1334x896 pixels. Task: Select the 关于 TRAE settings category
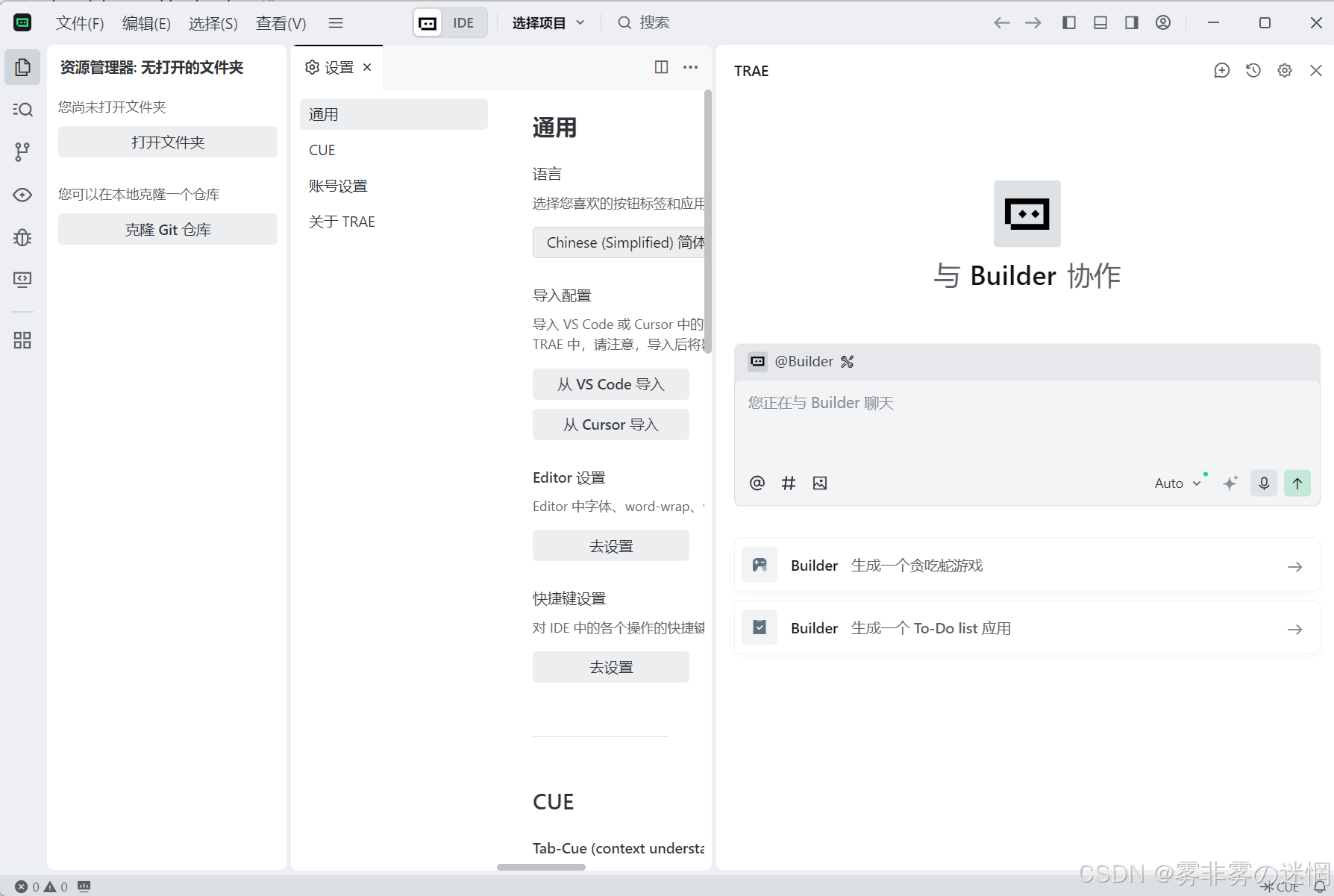click(x=394, y=222)
